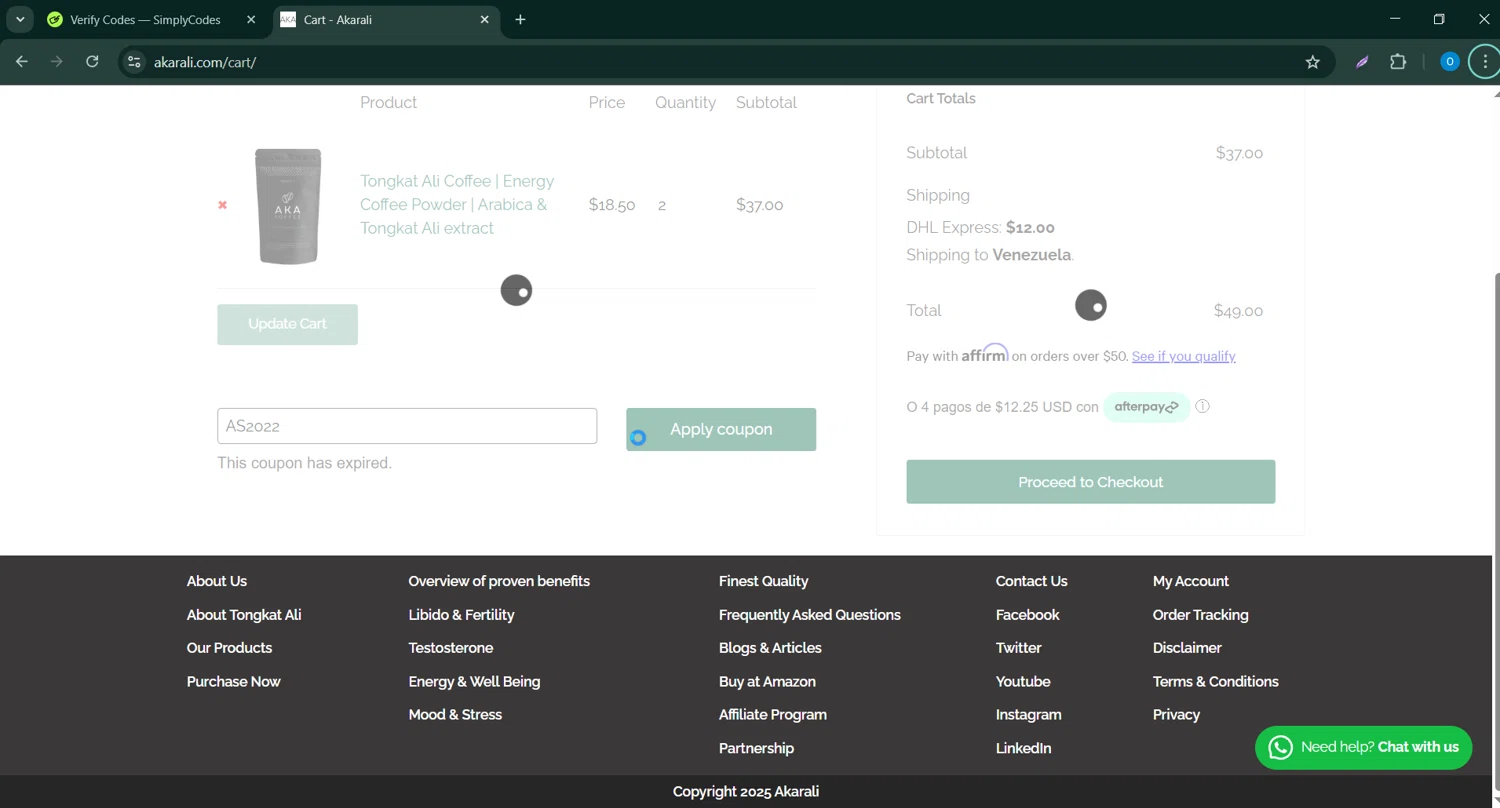Open the See if you qualify link

click(1183, 356)
